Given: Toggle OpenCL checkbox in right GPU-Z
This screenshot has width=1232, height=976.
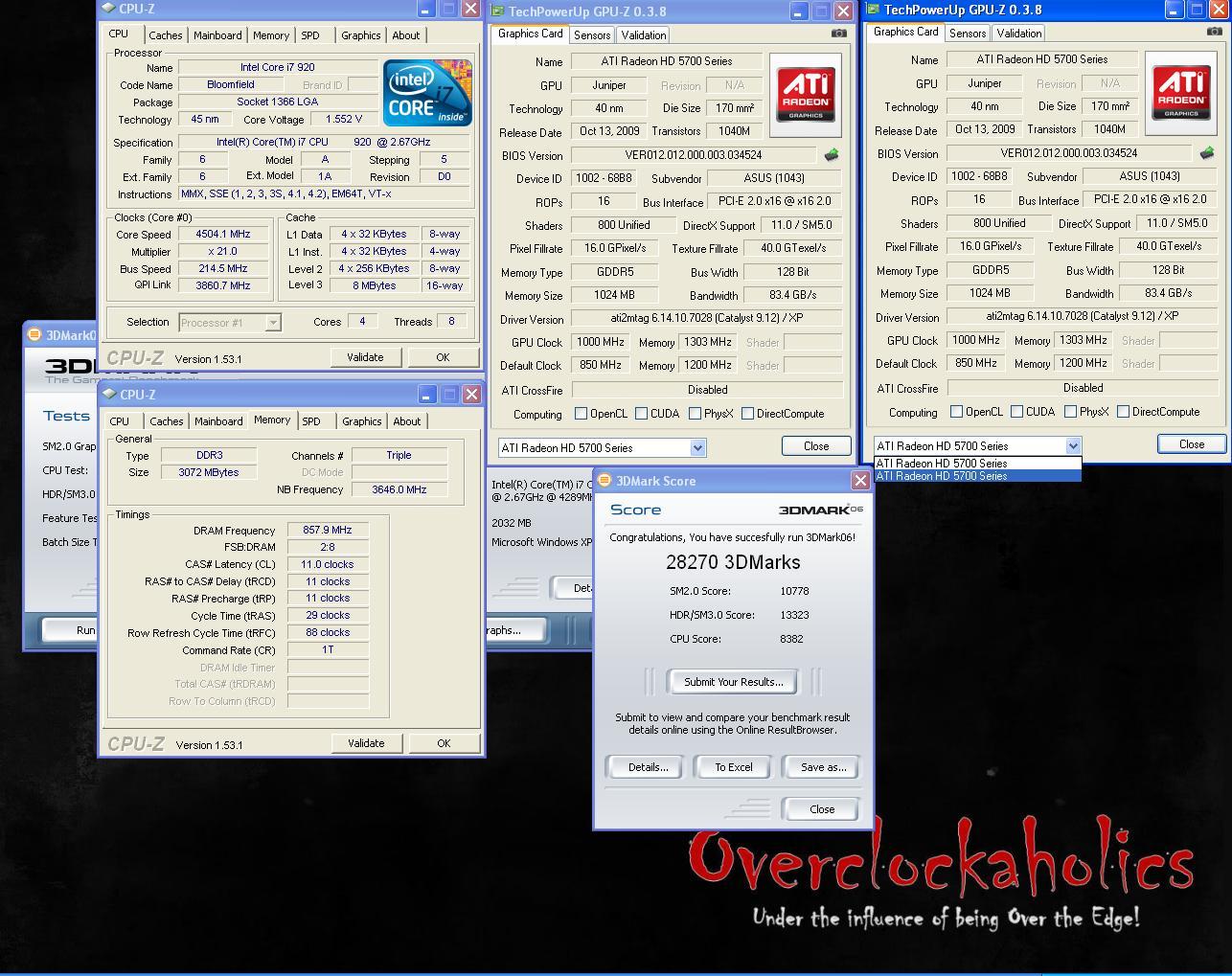Looking at the screenshot, I should point(956,412).
